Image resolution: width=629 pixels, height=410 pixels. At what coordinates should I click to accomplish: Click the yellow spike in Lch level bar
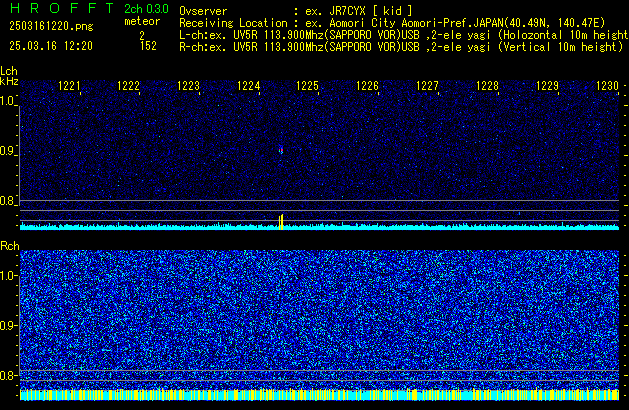pos(281,222)
